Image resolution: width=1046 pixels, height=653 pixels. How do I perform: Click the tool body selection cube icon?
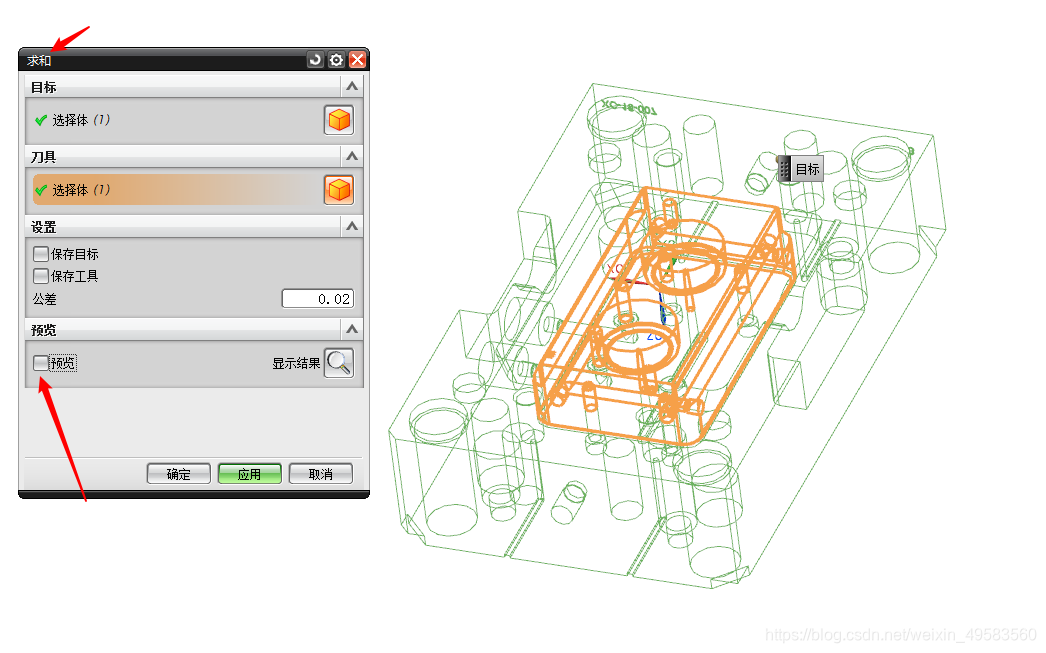click(339, 190)
